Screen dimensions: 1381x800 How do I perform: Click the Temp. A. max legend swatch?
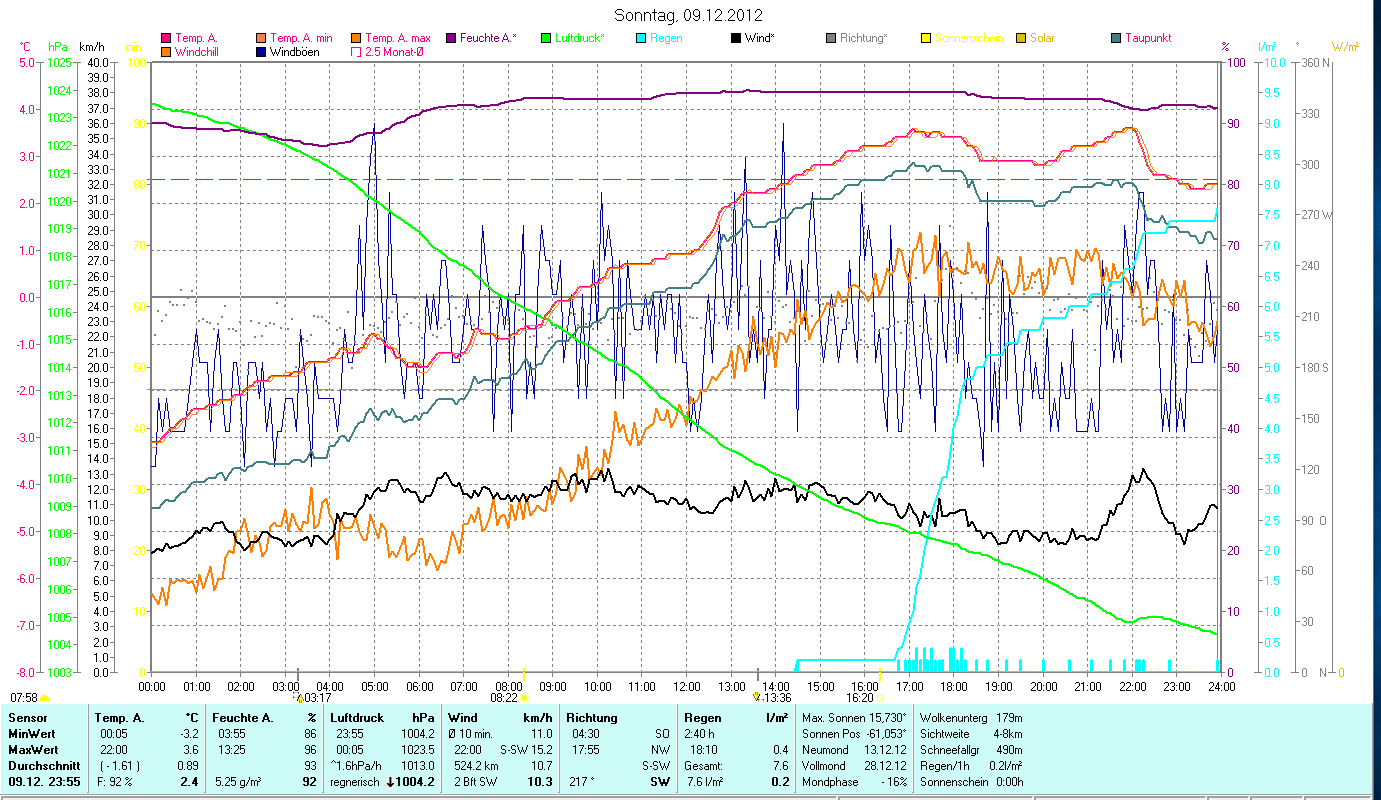[x=354, y=38]
